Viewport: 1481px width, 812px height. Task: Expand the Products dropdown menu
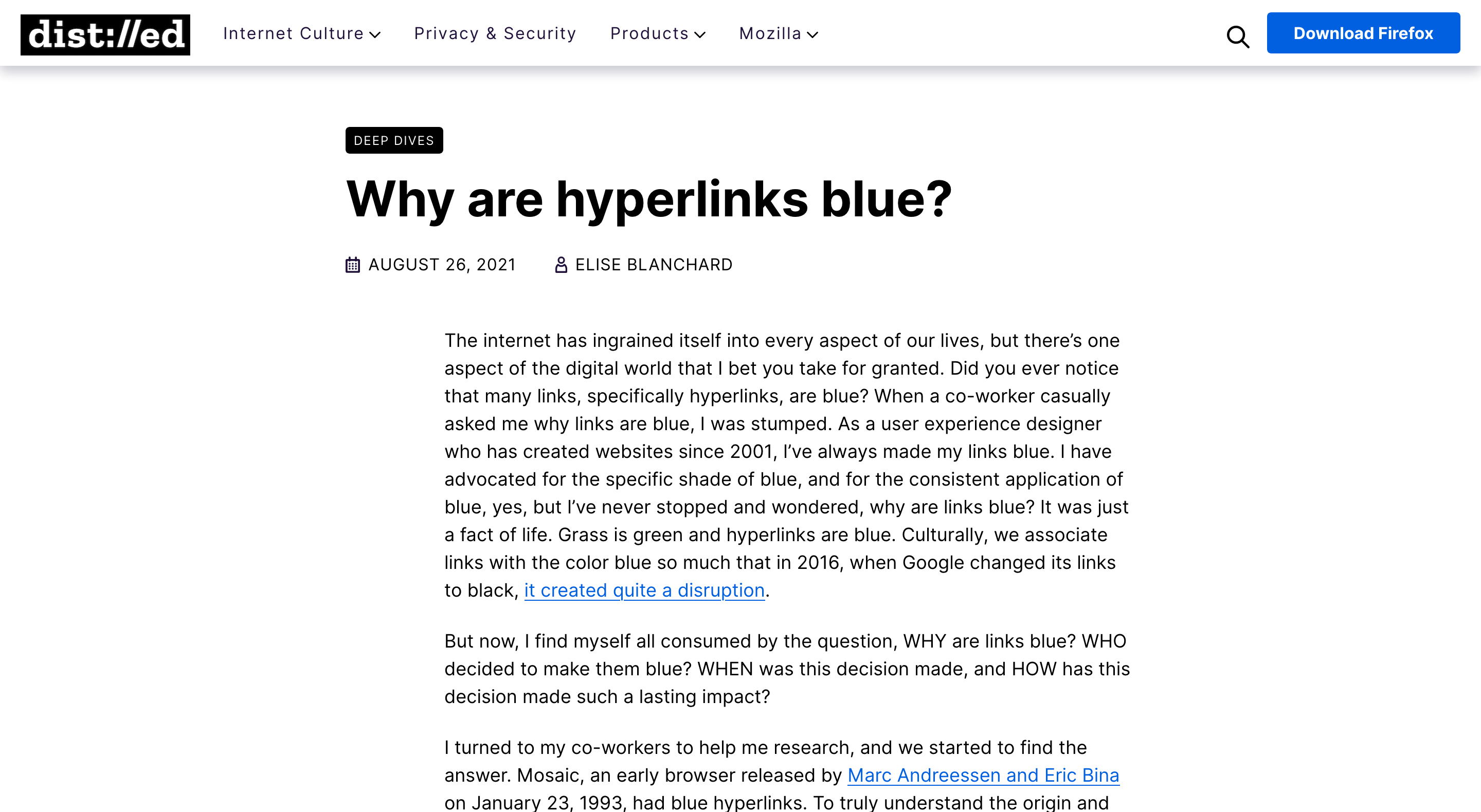click(658, 33)
